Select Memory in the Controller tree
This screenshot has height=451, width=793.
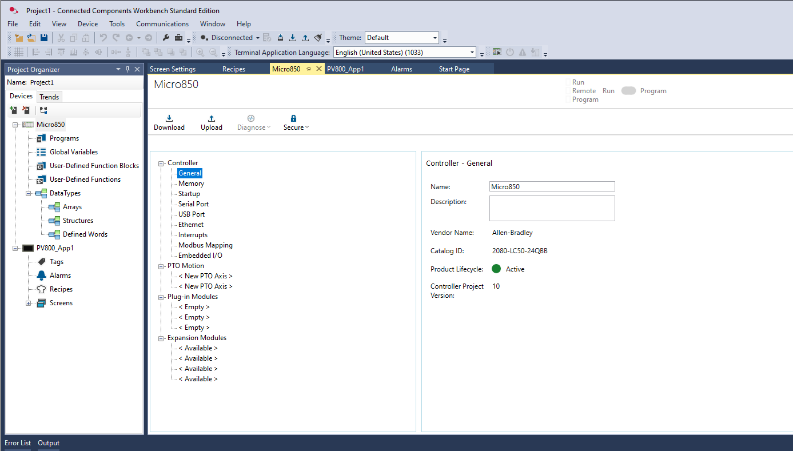pyautogui.click(x=191, y=184)
